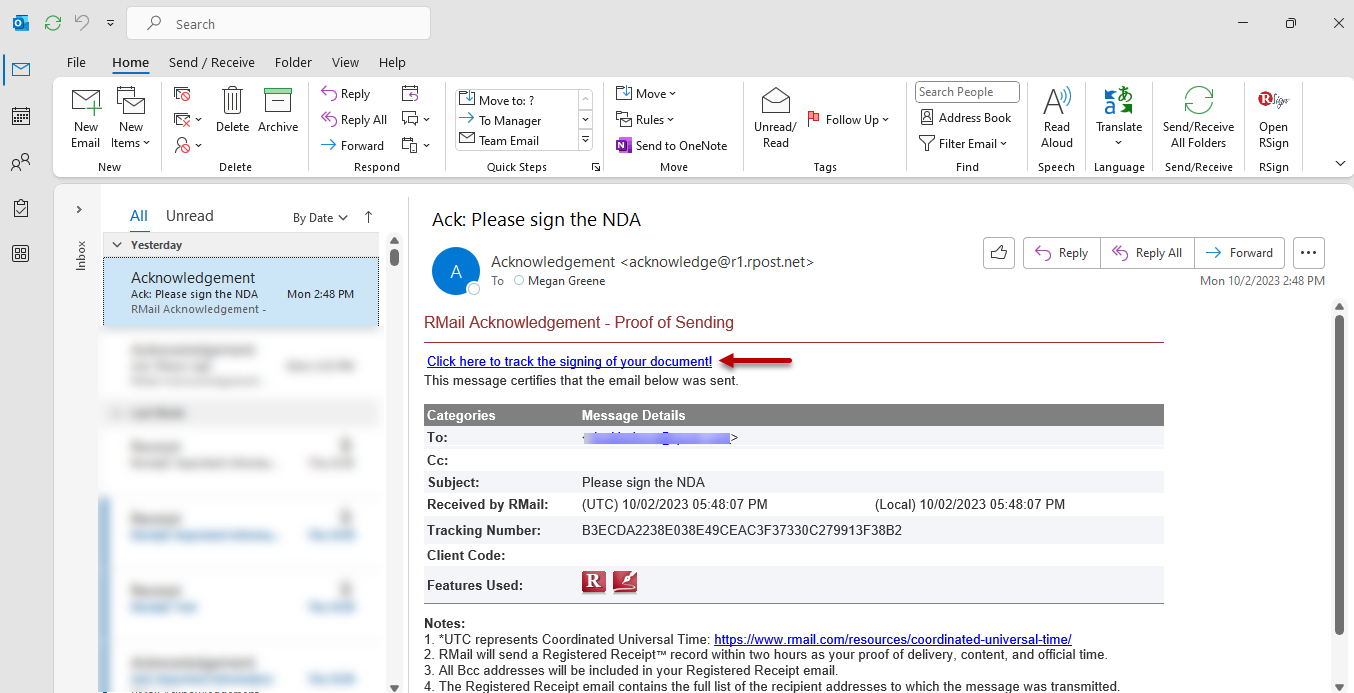This screenshot has width=1354, height=693.
Task: Open the File menu
Action: point(76,62)
